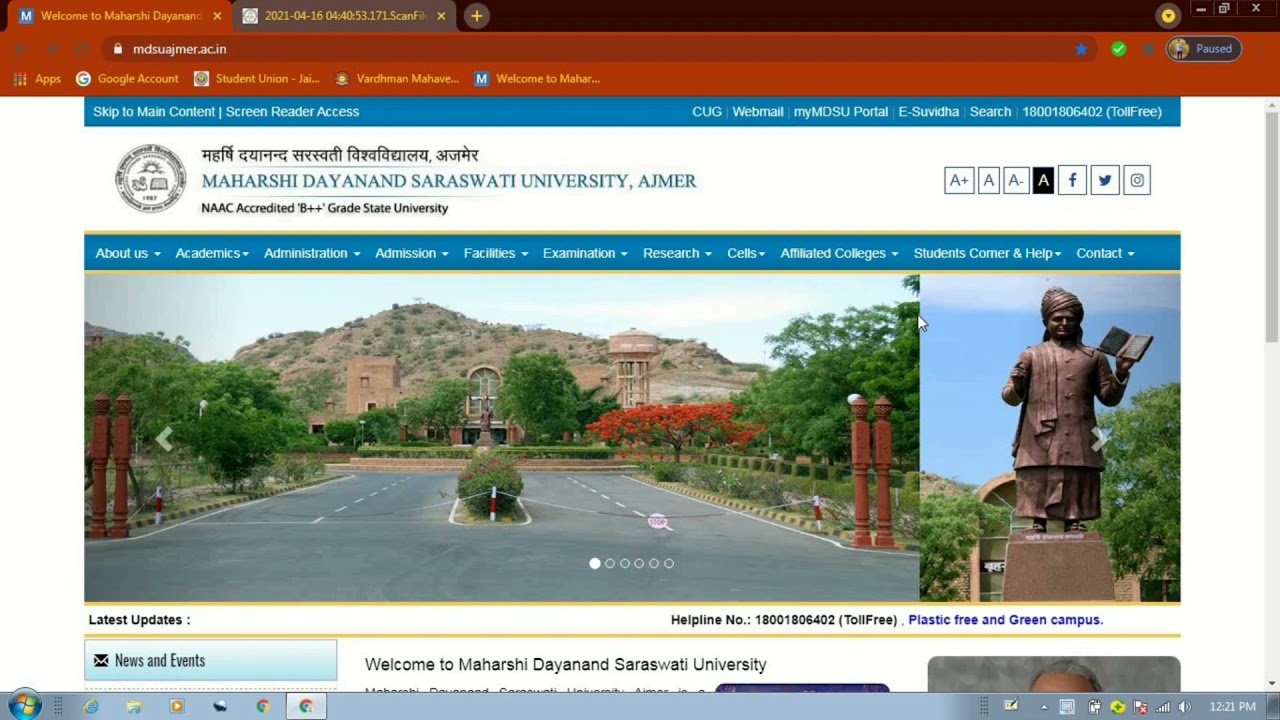Click Skip to Main Content link
This screenshot has width=1280, height=720.
coord(154,112)
